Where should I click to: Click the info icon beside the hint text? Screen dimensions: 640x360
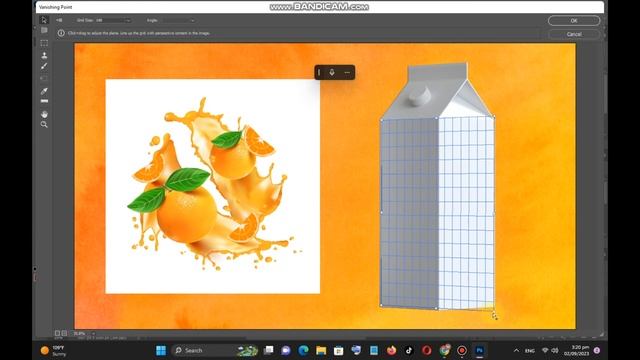61,33
